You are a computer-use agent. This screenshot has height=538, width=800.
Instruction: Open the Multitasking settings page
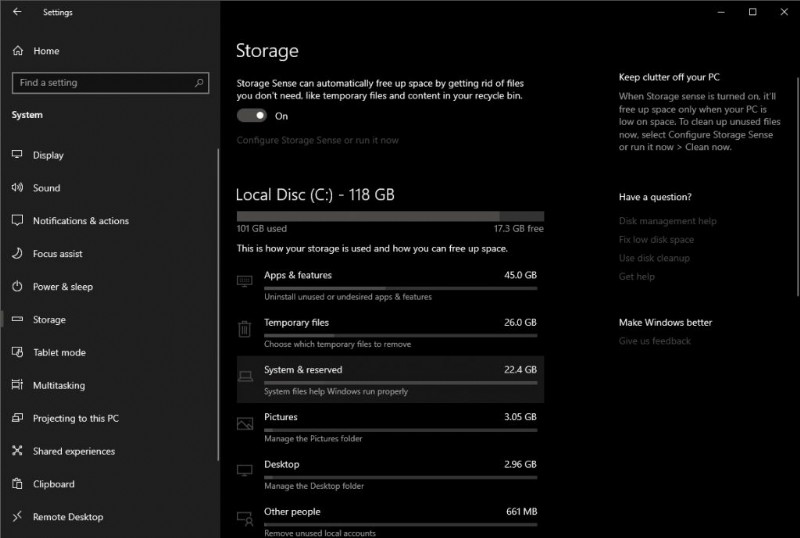tap(58, 385)
